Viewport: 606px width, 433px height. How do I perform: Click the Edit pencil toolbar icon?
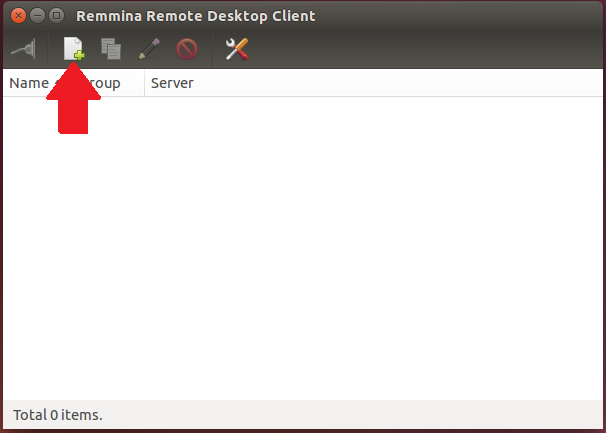click(x=149, y=49)
